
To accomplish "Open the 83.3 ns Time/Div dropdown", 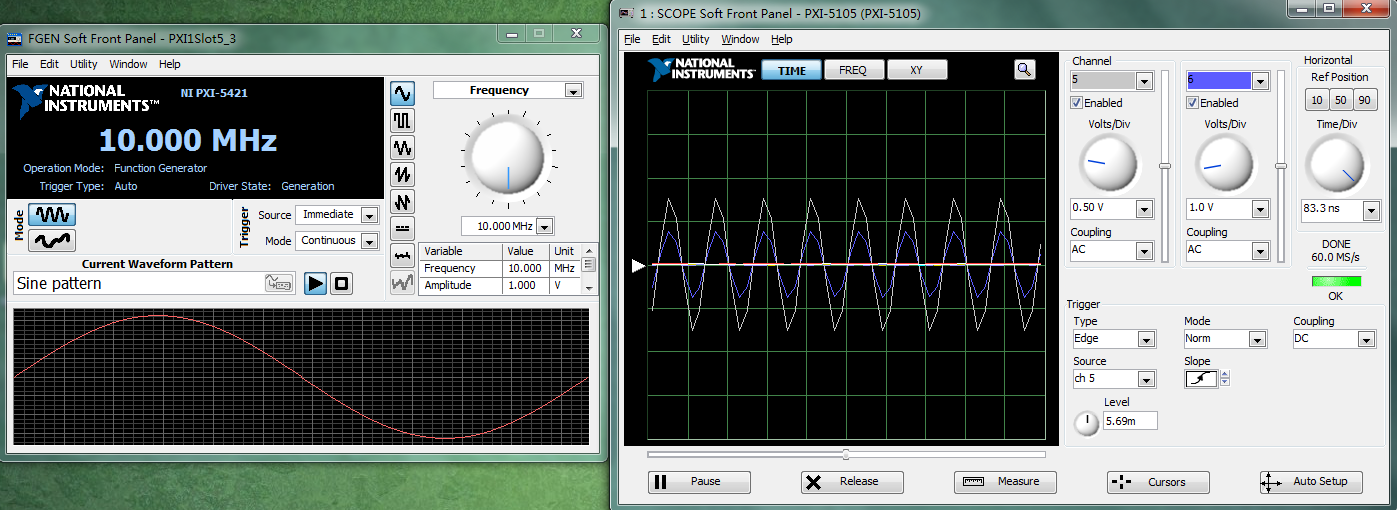I will coord(1370,210).
